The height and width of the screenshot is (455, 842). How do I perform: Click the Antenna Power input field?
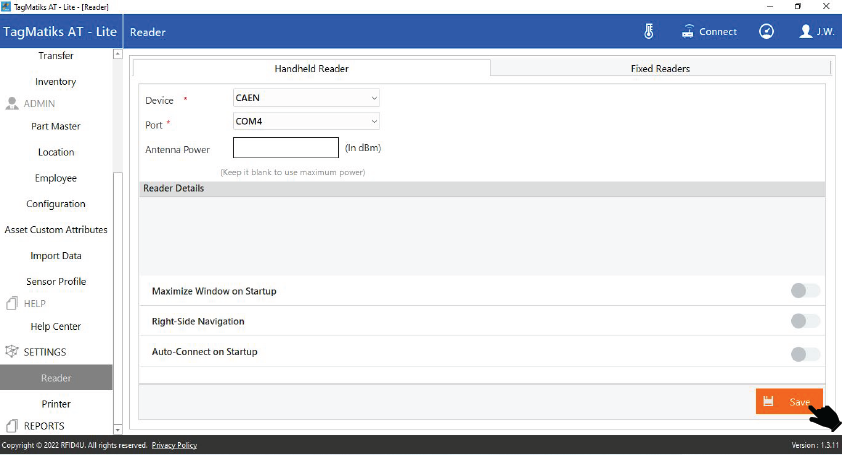pos(286,148)
